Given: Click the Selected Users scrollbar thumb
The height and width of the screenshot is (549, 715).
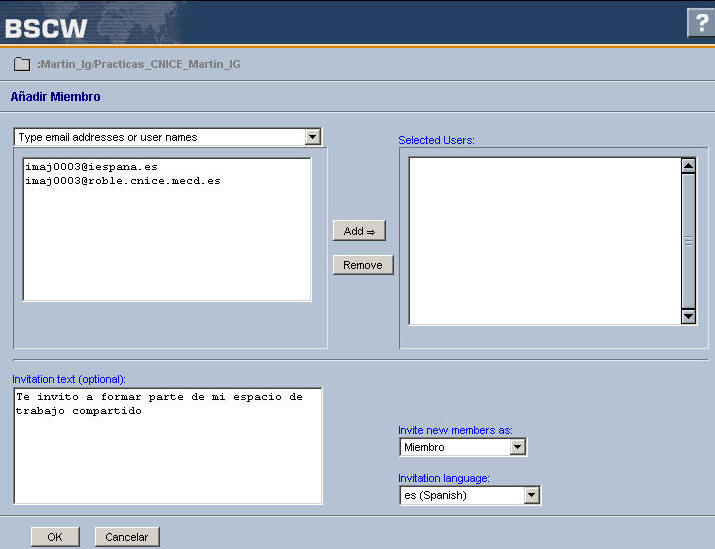Looking at the screenshot, I should coord(688,240).
